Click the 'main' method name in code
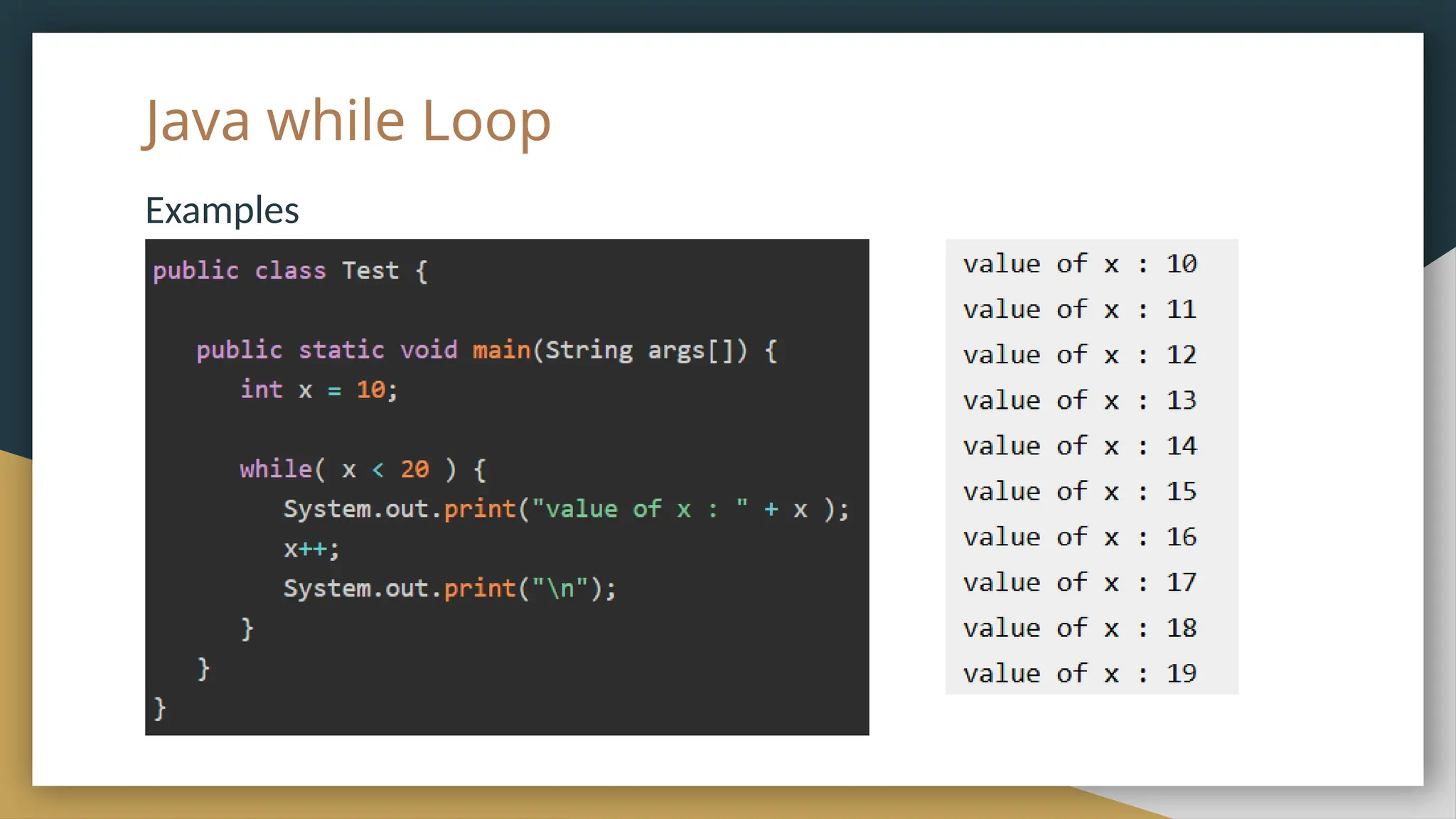The image size is (1456, 819). point(501,350)
